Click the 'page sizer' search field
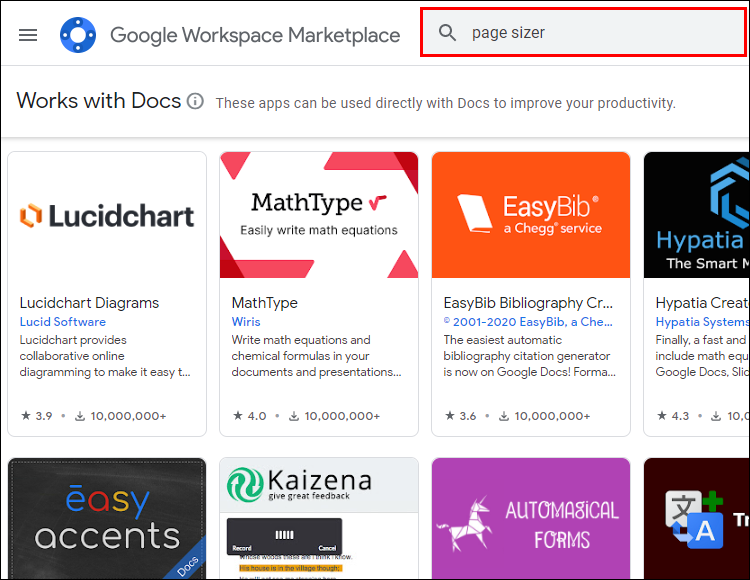This screenshot has height=580, width=750. pyautogui.click(x=583, y=33)
